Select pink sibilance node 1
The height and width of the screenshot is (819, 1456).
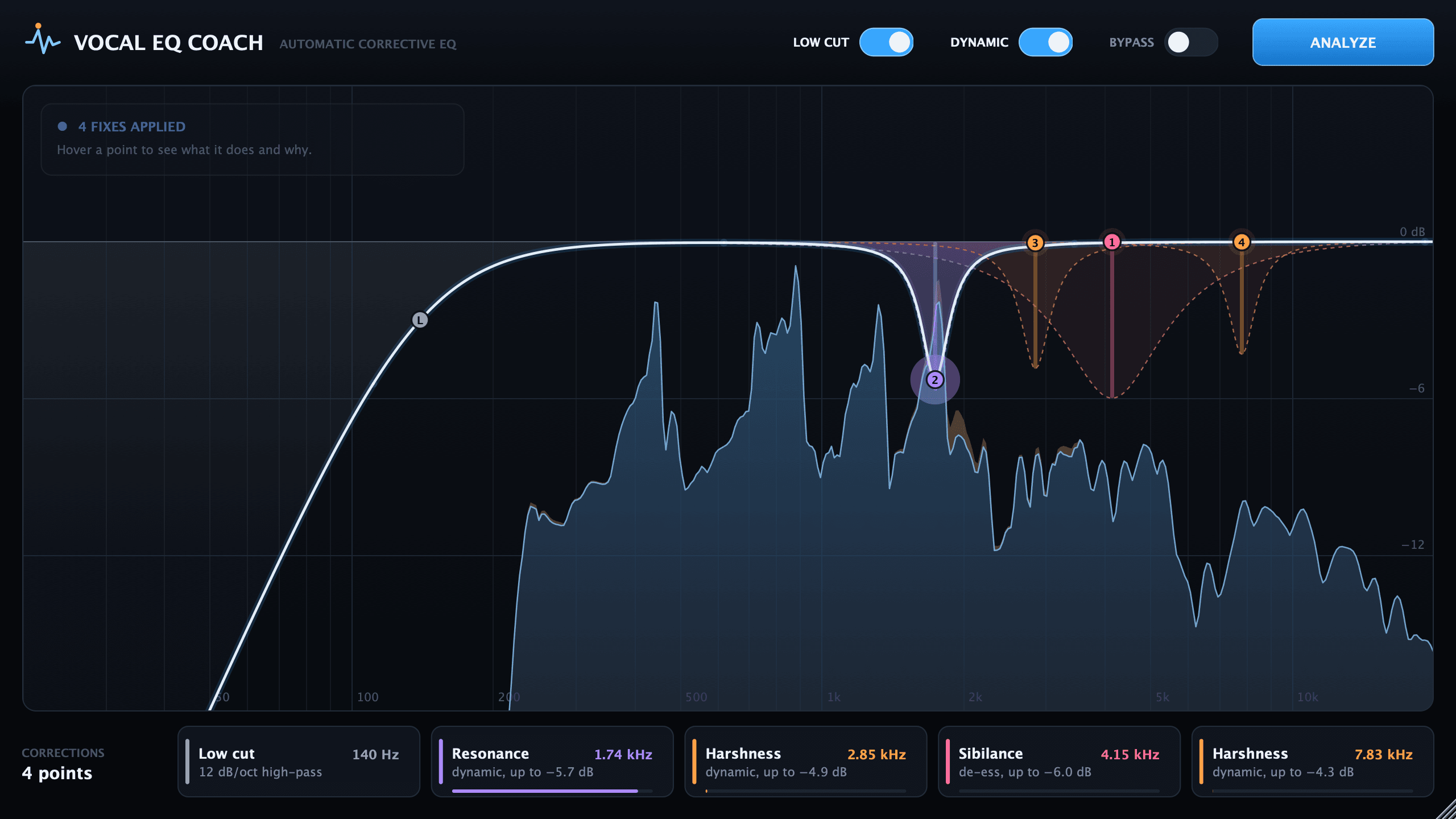click(1112, 242)
